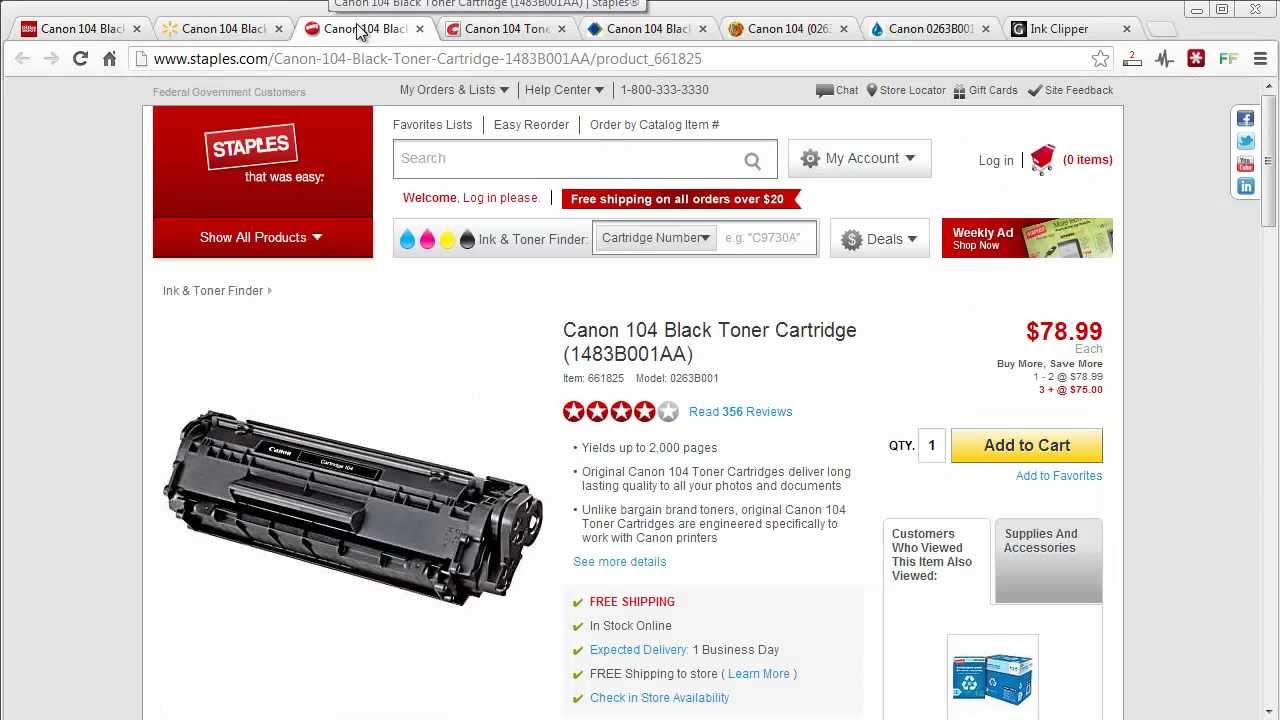
Task: Open the shopping cart icon
Action: click(x=1043, y=159)
